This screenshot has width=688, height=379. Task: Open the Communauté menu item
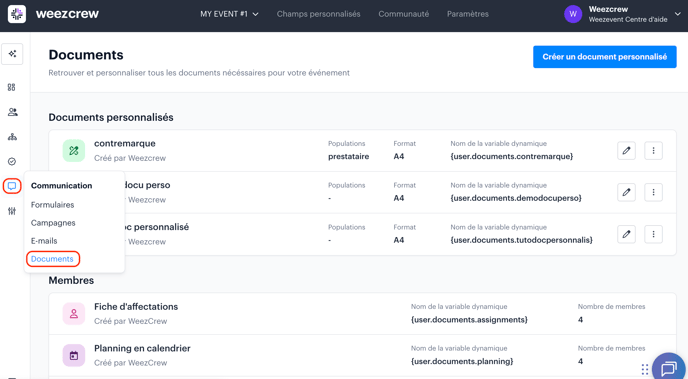404,14
